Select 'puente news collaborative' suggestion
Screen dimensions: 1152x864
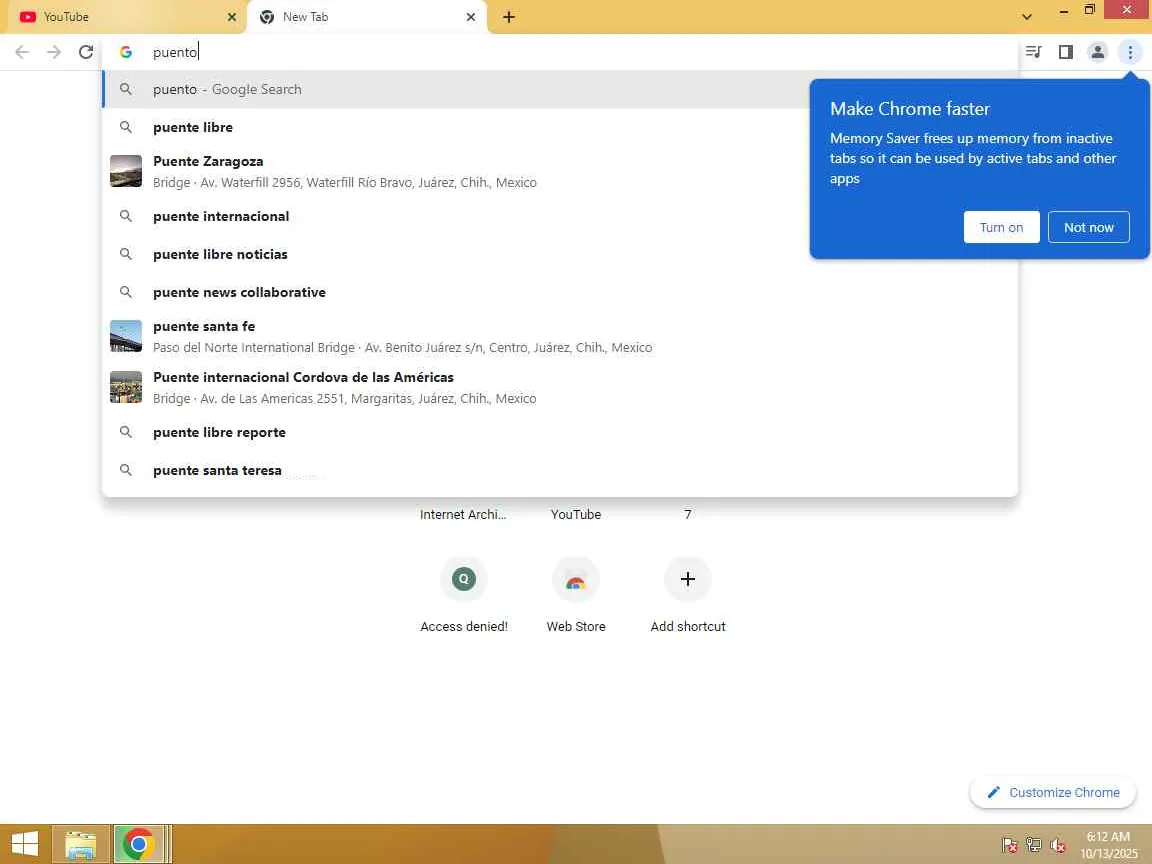[560, 292]
